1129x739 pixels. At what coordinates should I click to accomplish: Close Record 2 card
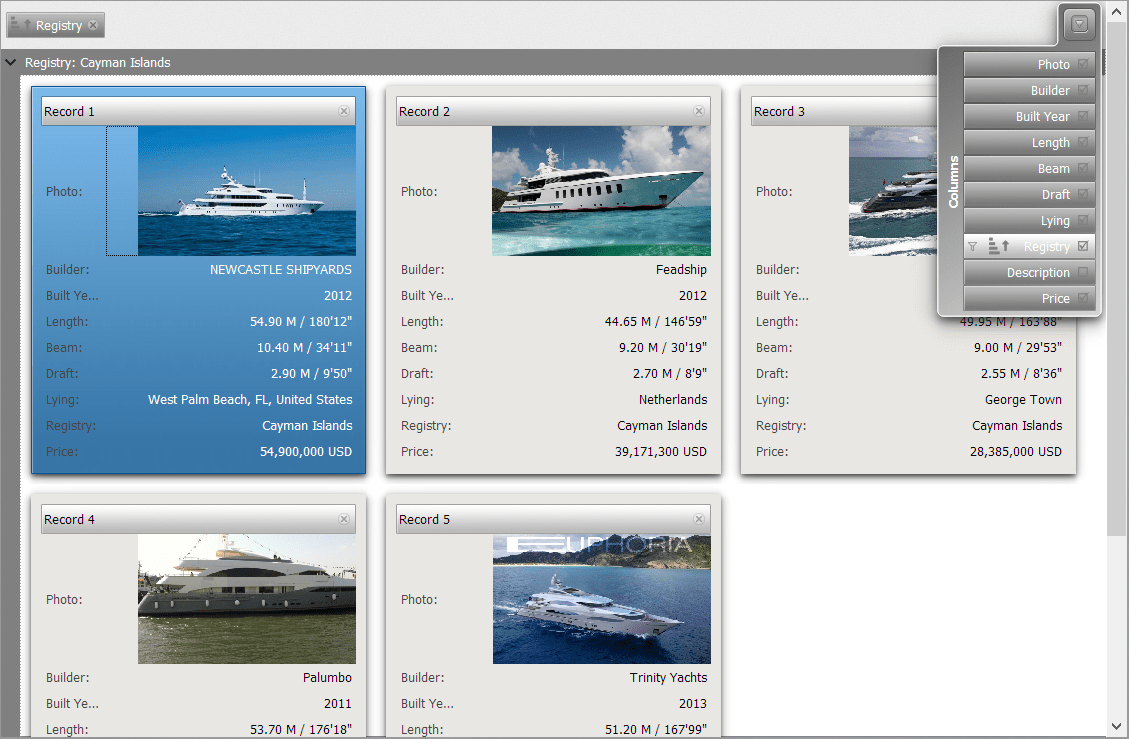click(699, 111)
